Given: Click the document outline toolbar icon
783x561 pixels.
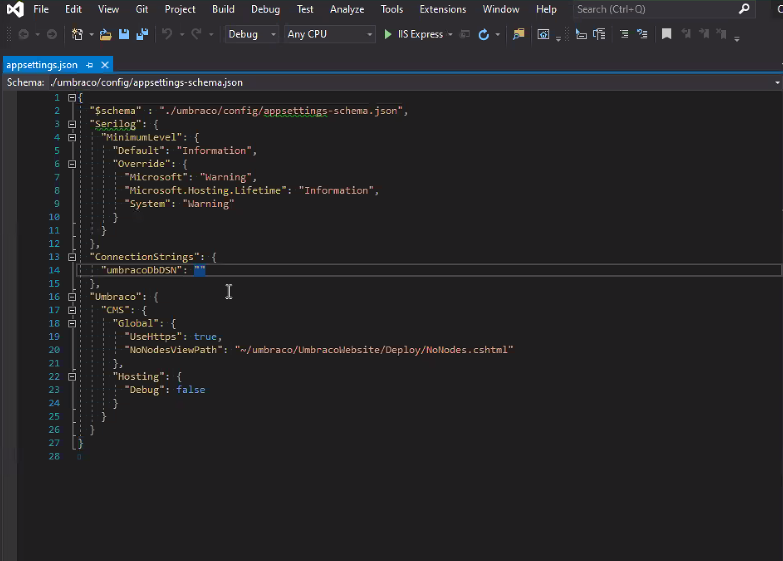Looking at the screenshot, I should click(x=599, y=34).
